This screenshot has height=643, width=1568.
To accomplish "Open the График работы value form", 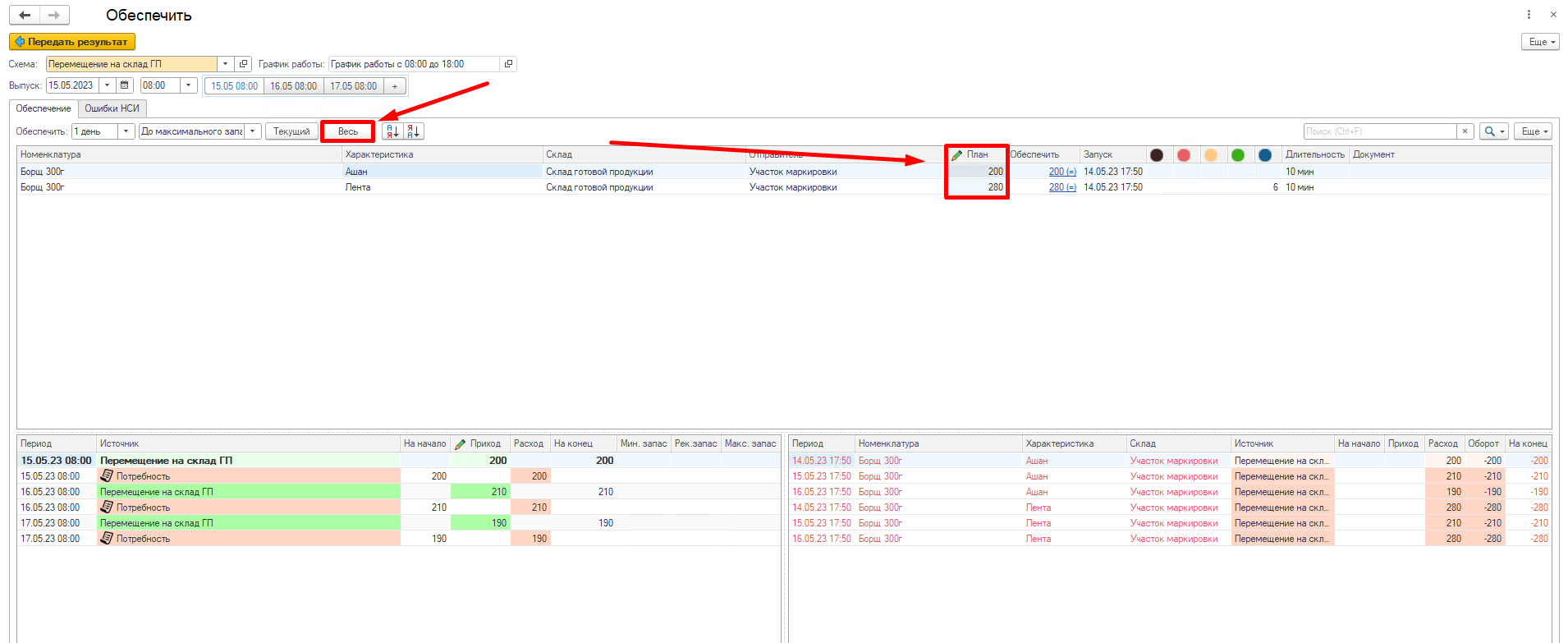I will [x=508, y=64].
